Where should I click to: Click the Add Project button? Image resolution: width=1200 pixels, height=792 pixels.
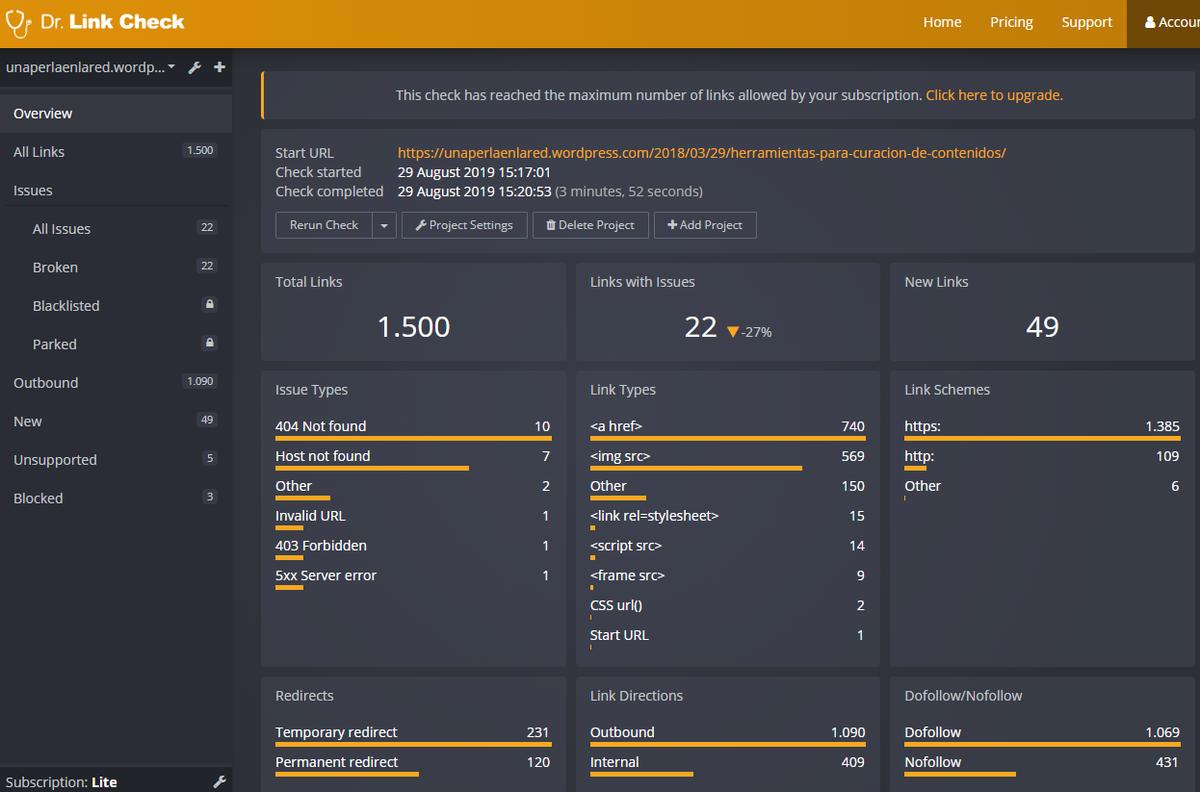(x=705, y=225)
